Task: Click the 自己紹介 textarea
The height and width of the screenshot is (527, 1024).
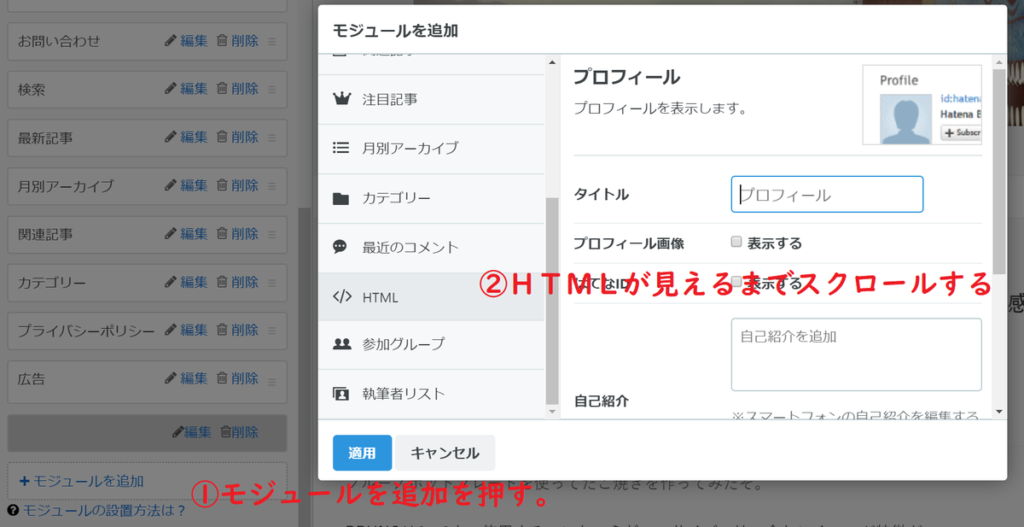Action: (x=856, y=354)
